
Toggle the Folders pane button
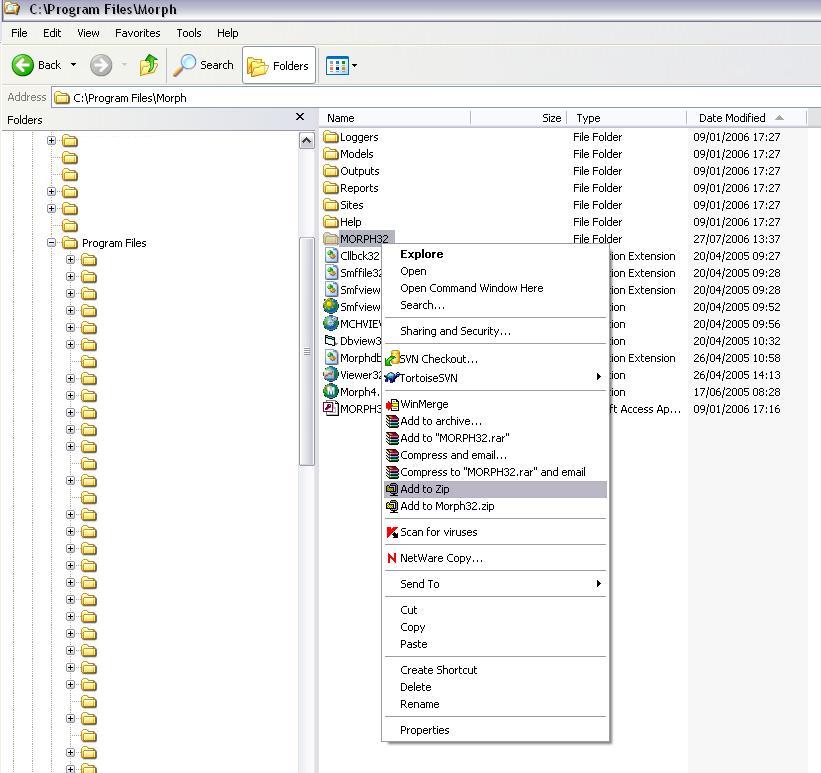tap(278, 65)
